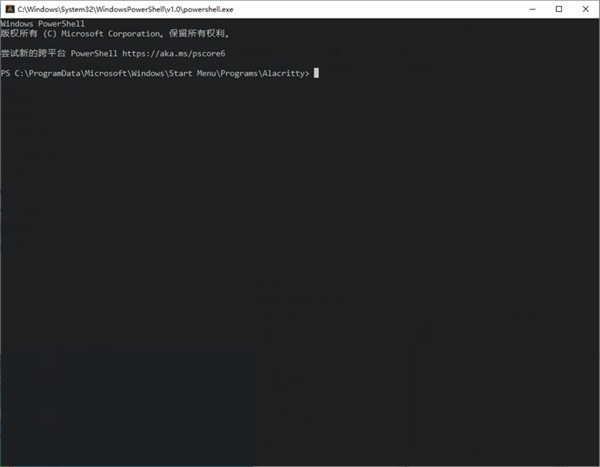Click the "保留所有权利" text

pos(200,33)
